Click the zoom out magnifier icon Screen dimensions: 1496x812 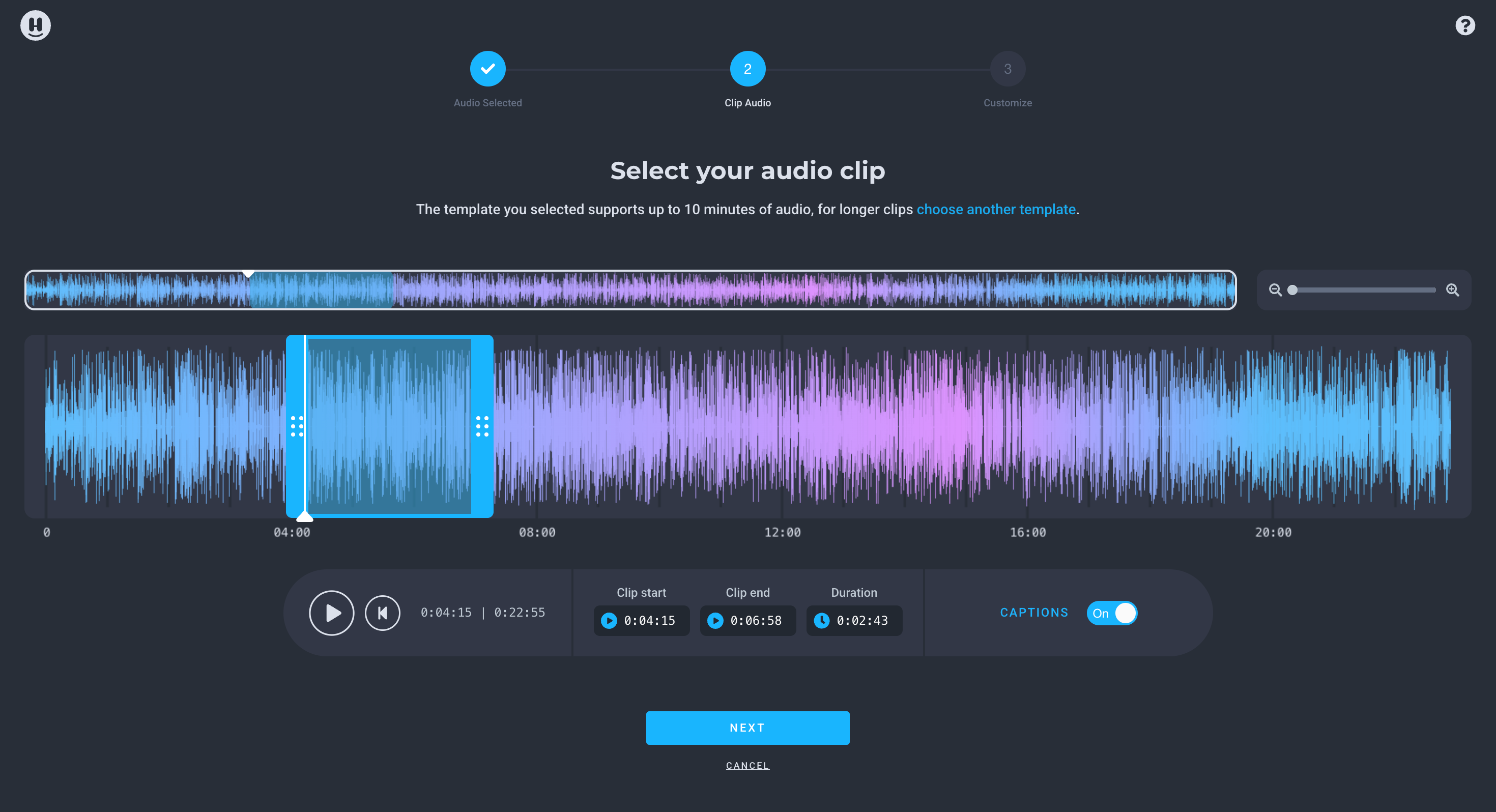pos(1275,290)
